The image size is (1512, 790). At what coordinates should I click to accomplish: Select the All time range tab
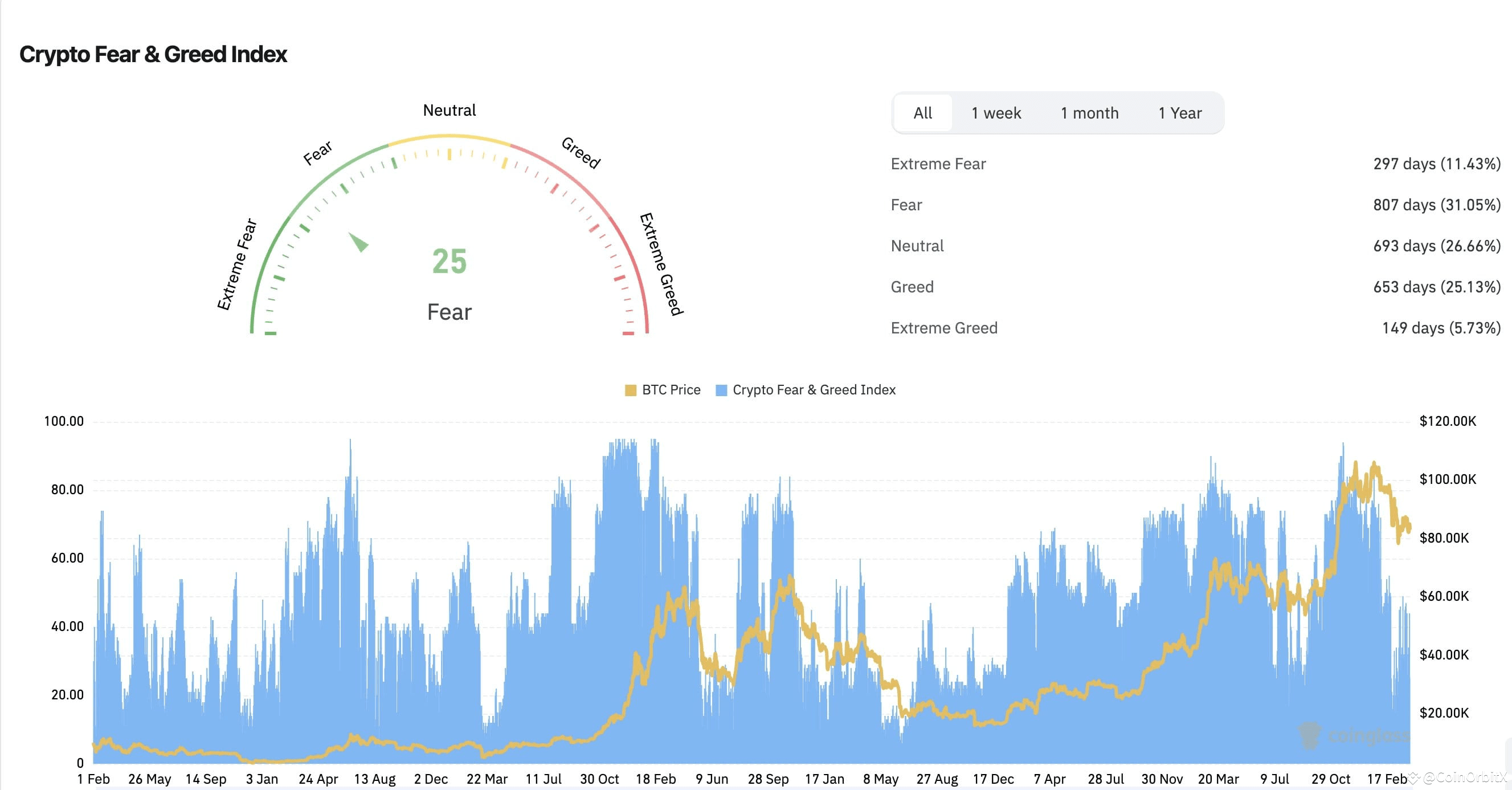[922, 113]
